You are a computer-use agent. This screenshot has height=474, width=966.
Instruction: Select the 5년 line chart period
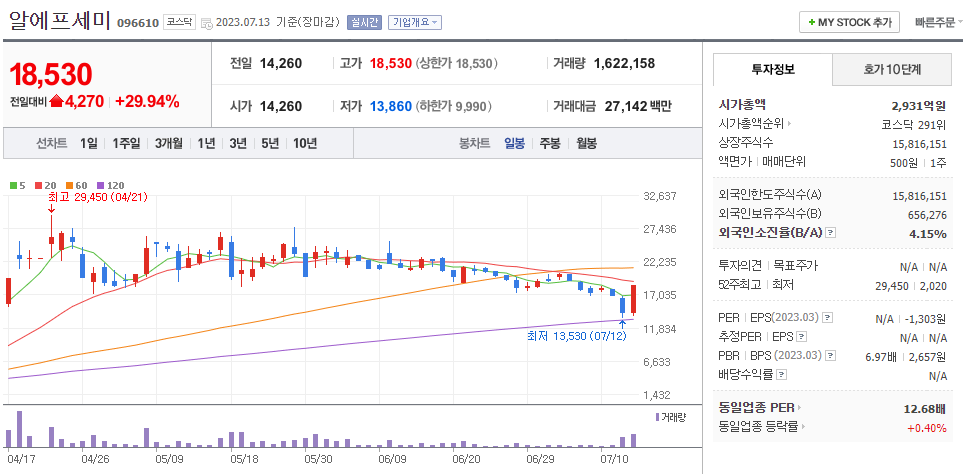click(x=270, y=144)
